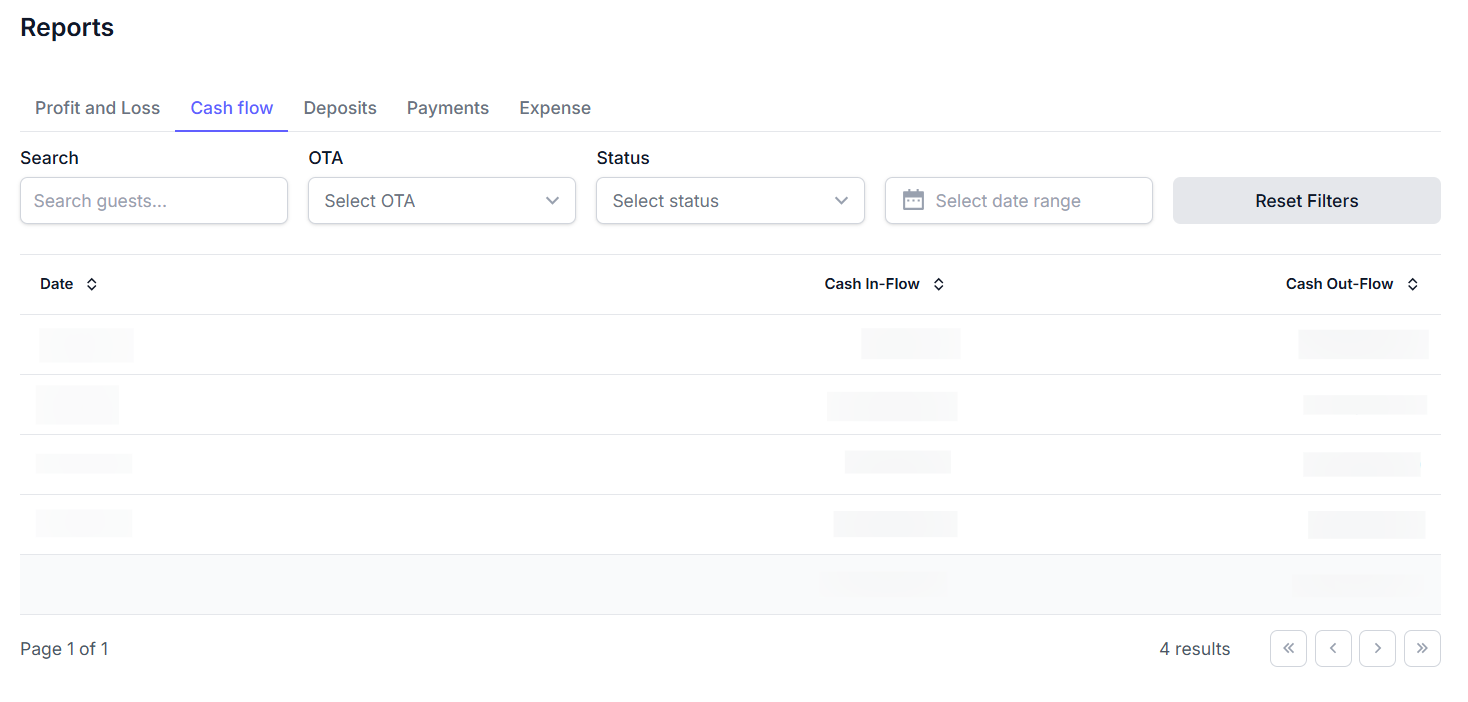Click the calendar icon in date range field

tap(913, 200)
